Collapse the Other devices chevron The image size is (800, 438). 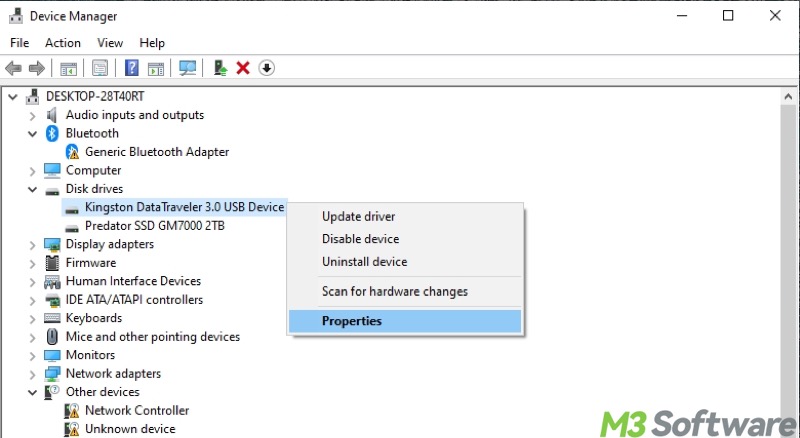pyautogui.click(x=32, y=393)
